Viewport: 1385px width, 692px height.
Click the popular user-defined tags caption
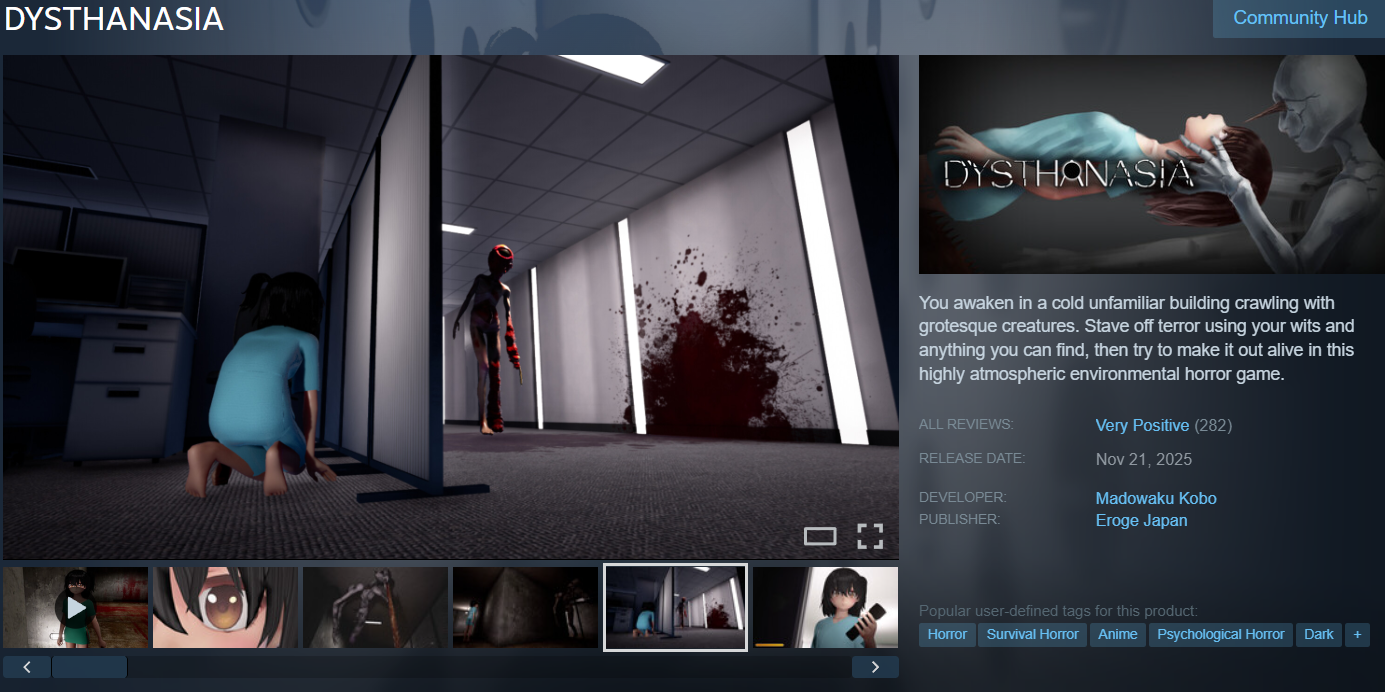click(x=1058, y=610)
